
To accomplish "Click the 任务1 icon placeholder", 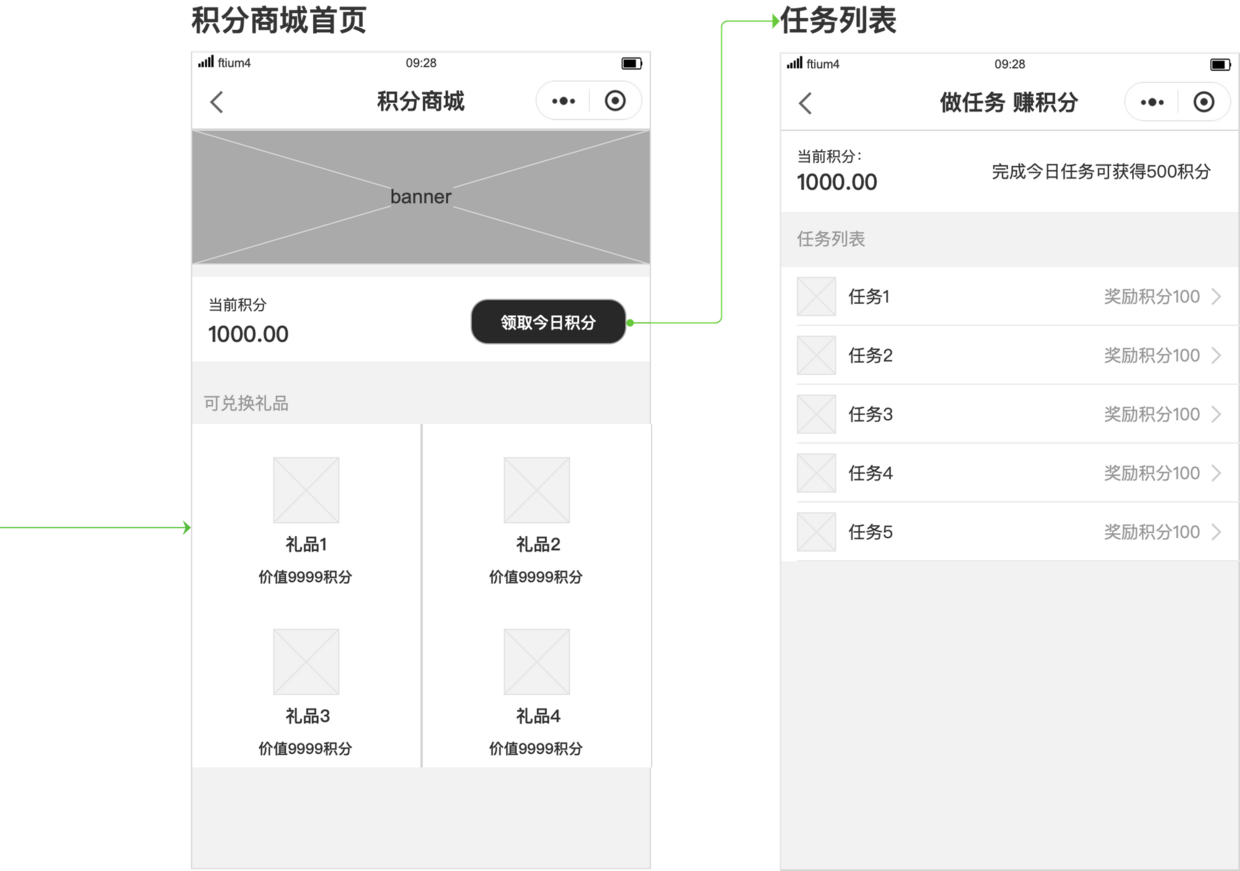I will tap(816, 297).
